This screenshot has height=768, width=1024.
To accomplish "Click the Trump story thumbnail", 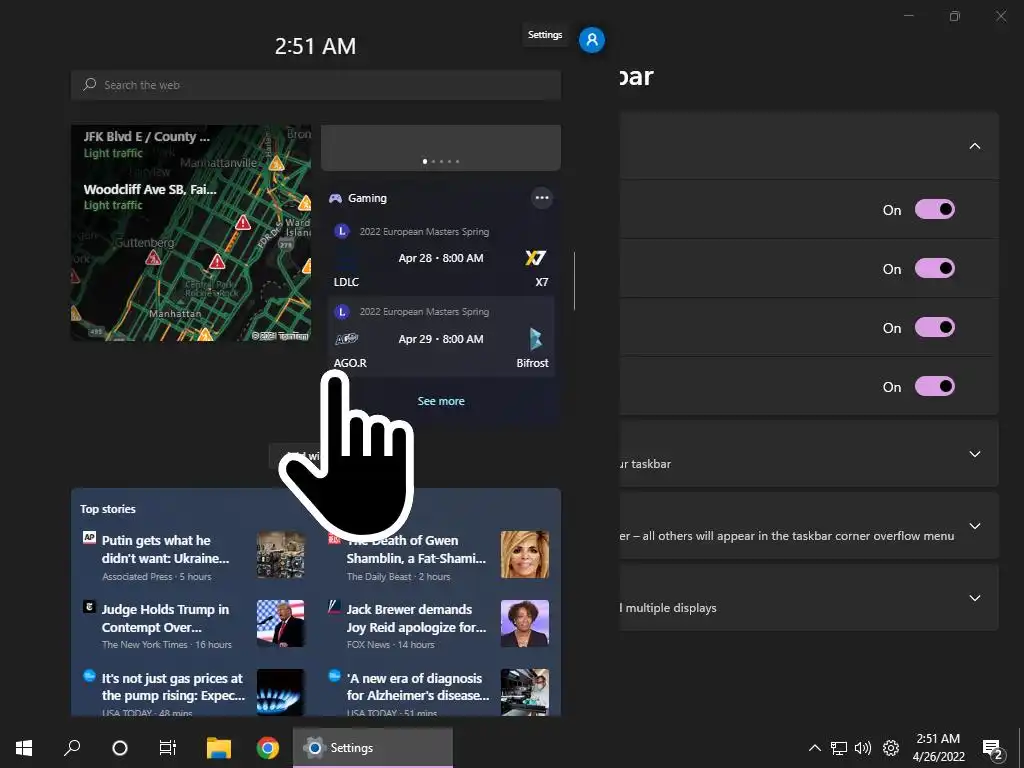I will point(280,623).
